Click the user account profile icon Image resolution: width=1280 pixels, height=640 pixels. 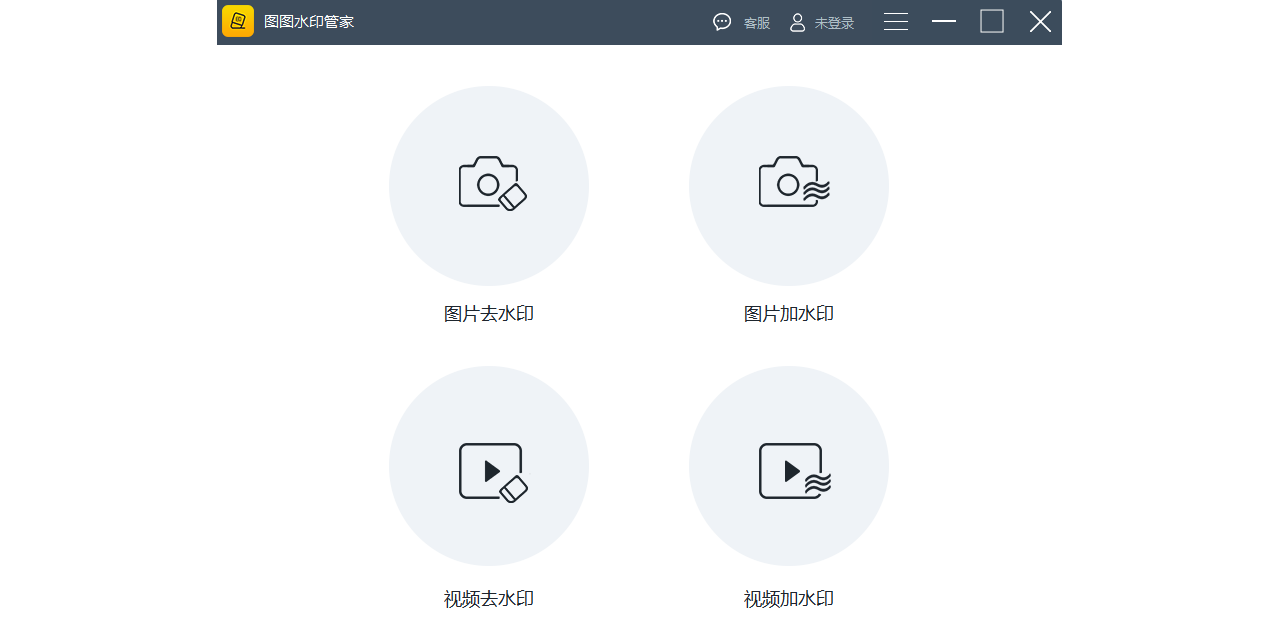[x=797, y=22]
